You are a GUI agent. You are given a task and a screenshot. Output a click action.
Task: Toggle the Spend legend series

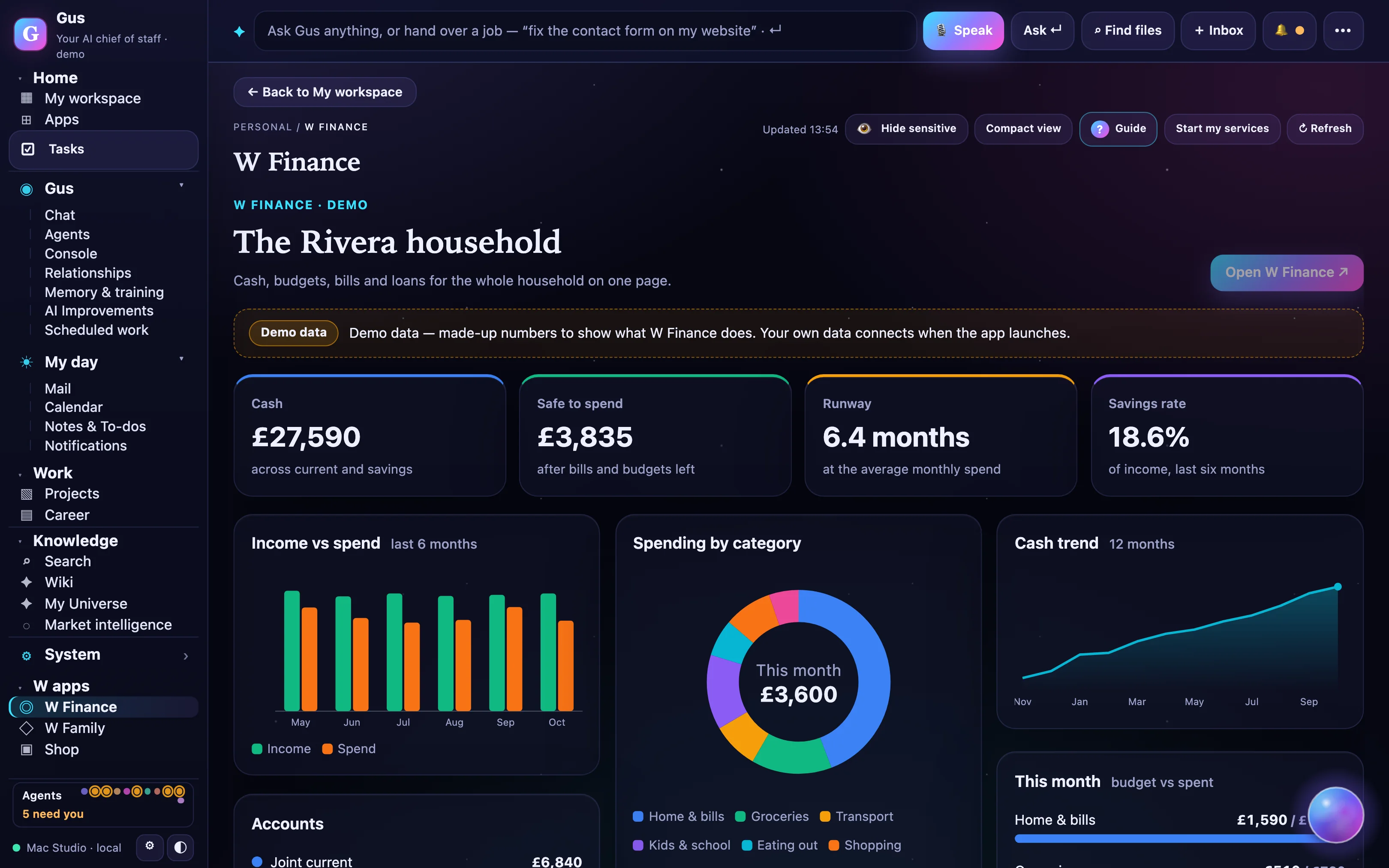[x=349, y=748]
